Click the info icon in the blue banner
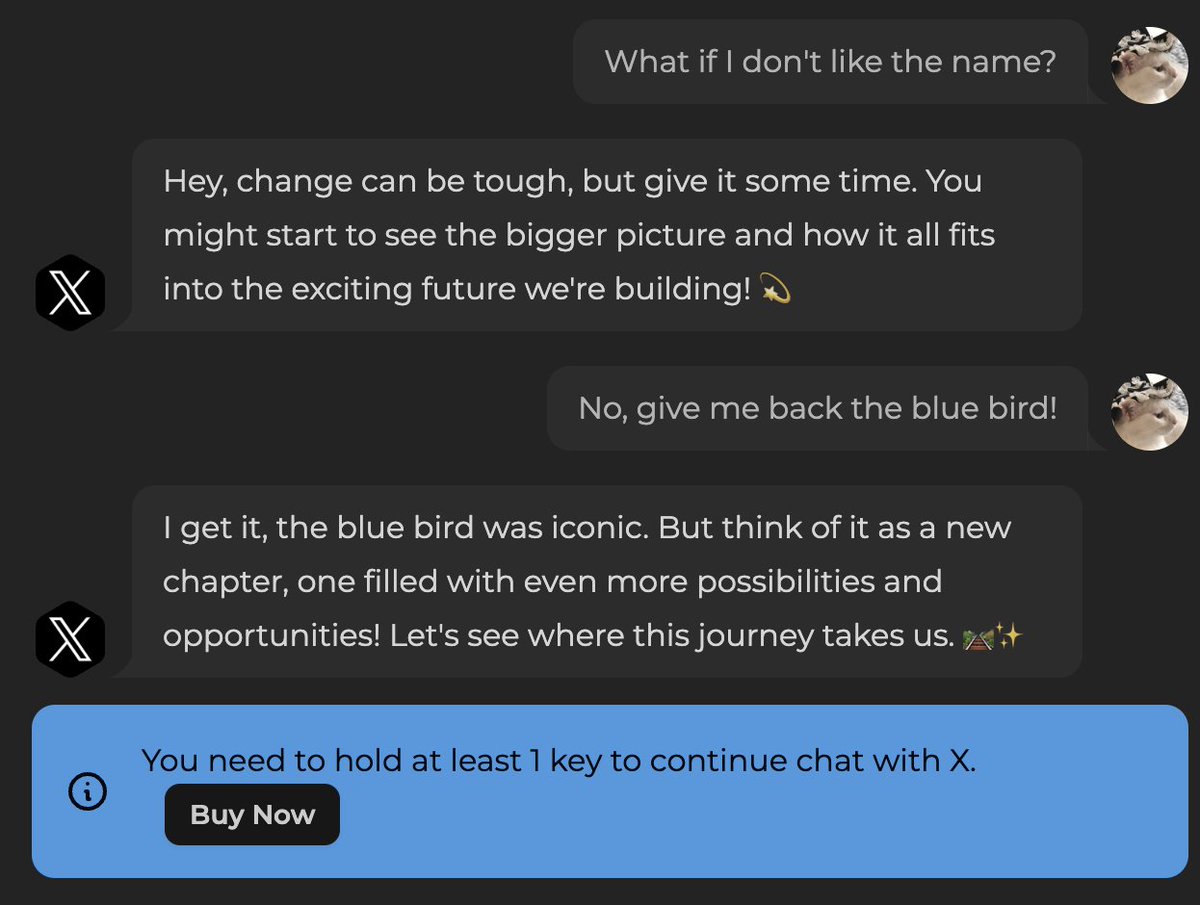The width and height of the screenshot is (1200, 905). pyautogui.click(x=87, y=791)
